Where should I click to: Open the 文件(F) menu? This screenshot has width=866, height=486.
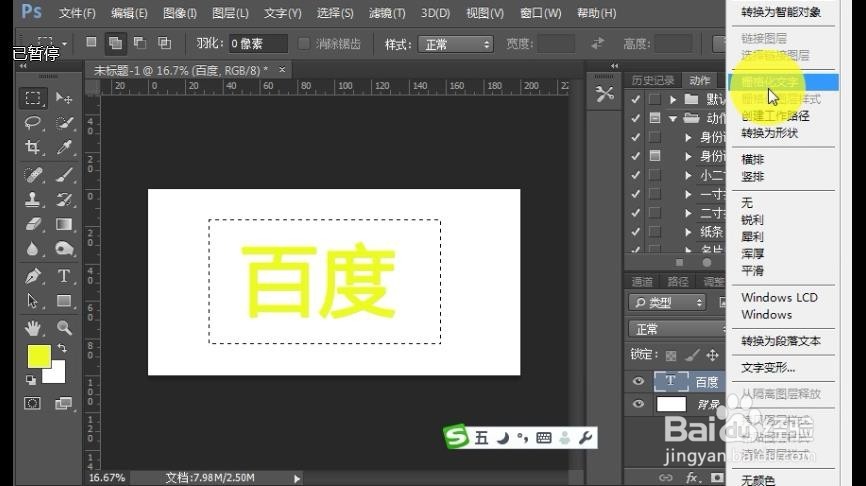[77, 13]
